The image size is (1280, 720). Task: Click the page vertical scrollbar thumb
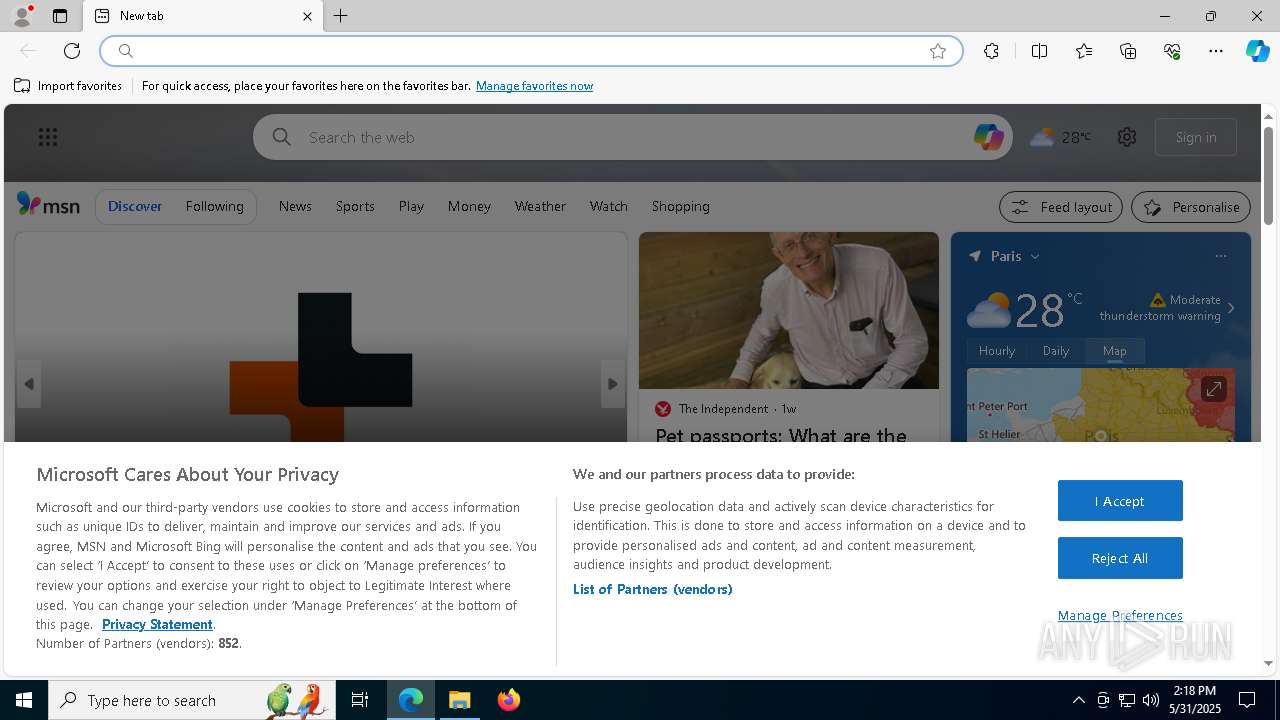click(x=1268, y=175)
